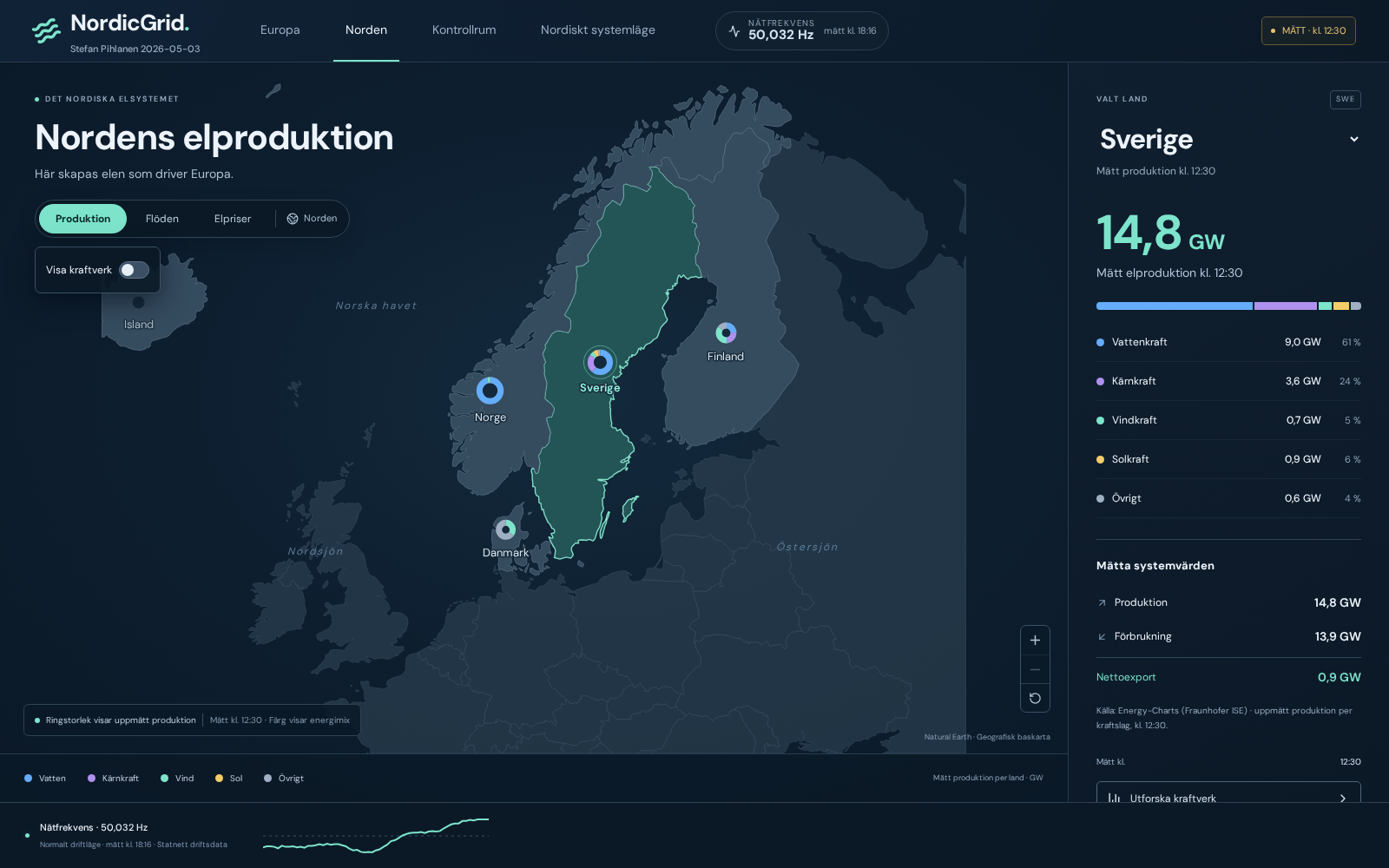The height and width of the screenshot is (868, 1389).
Task: Open the Sverige country dropdown chevron
Action: [1353, 139]
